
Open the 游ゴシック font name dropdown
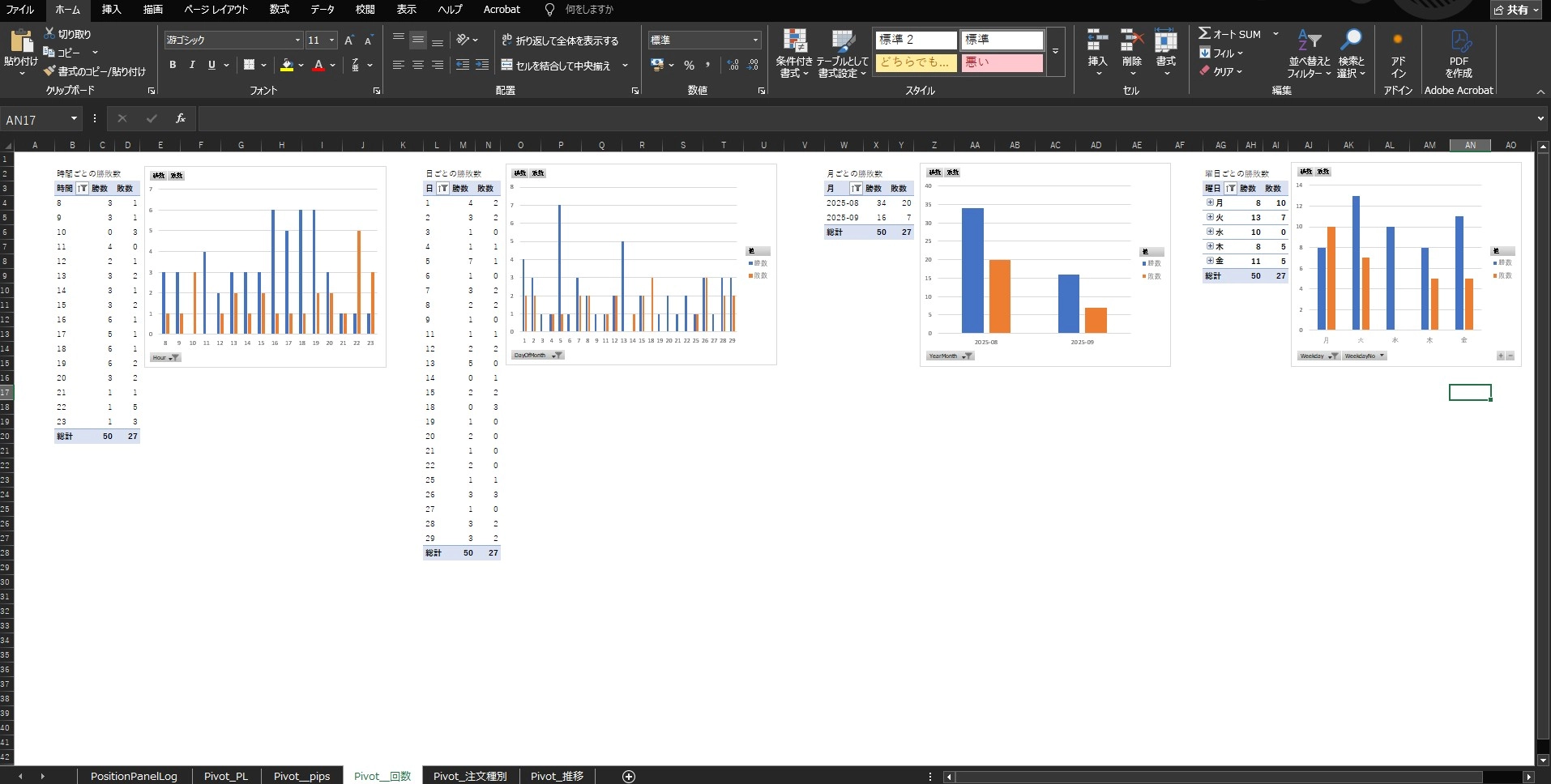(x=297, y=40)
